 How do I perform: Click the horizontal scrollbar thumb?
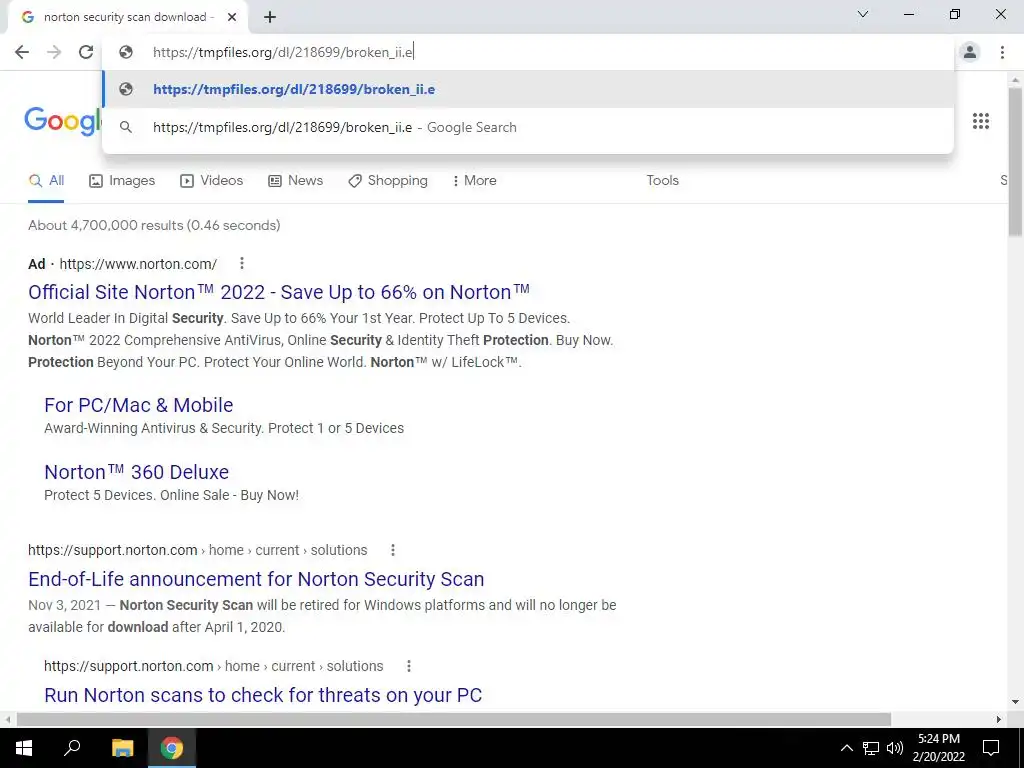coord(453,720)
